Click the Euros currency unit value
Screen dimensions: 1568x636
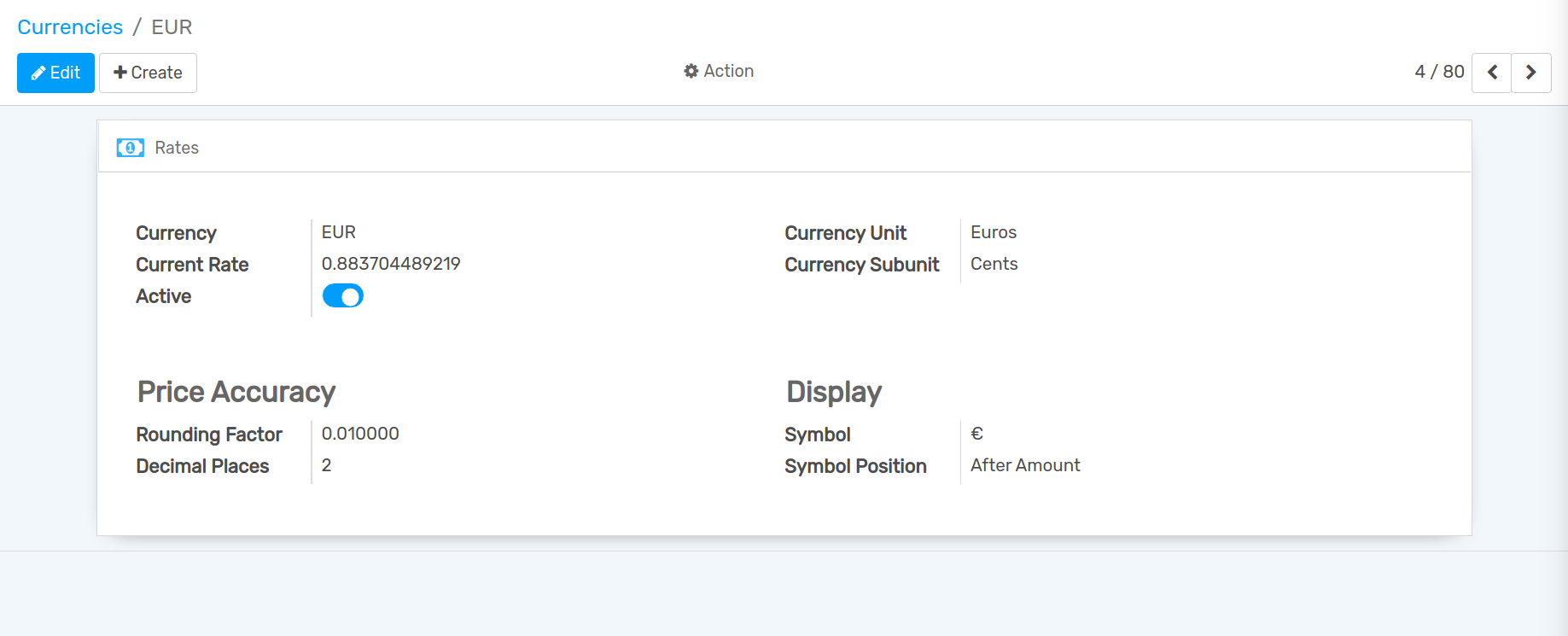[993, 232]
